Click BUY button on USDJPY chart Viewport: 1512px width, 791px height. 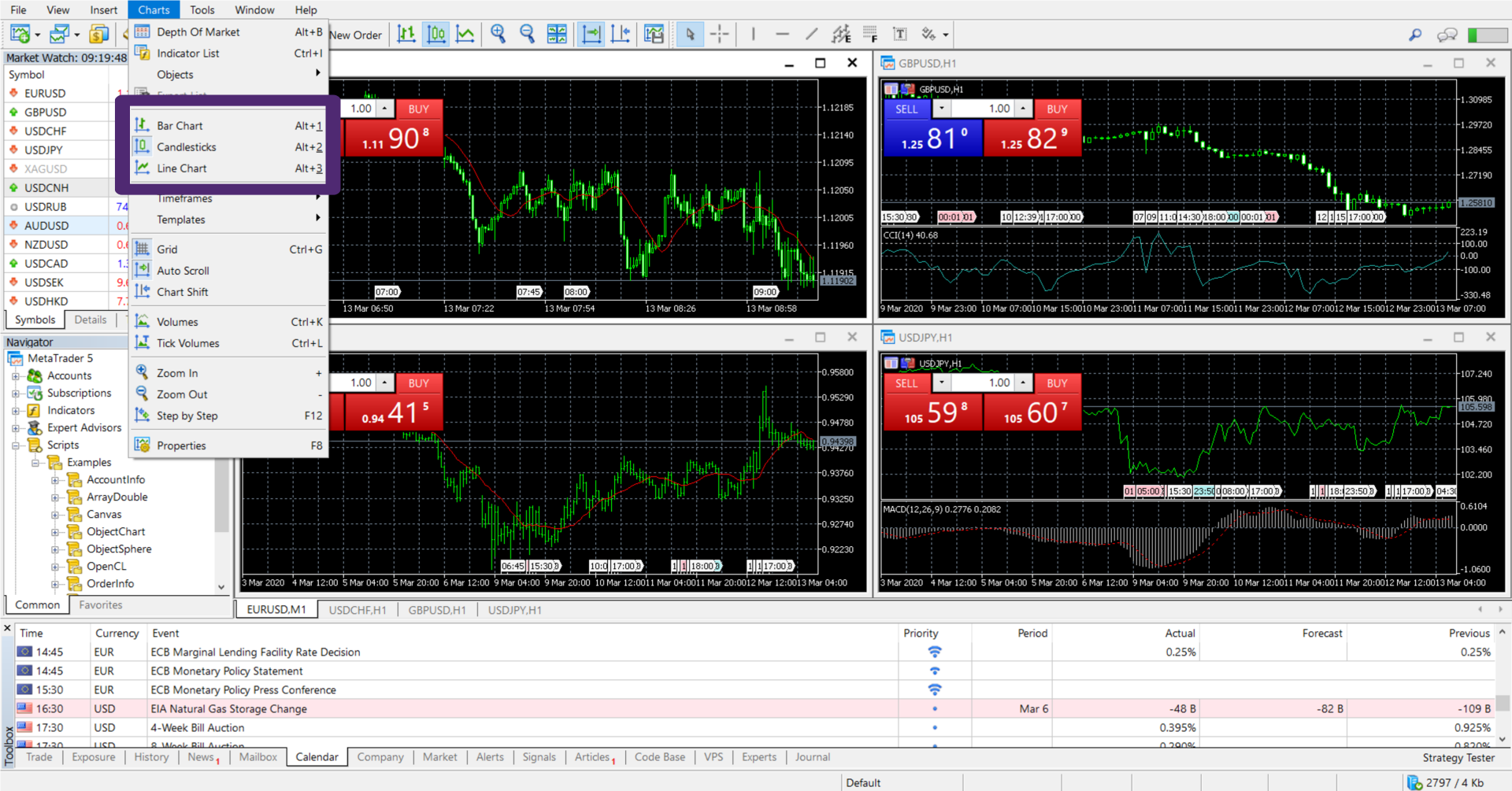click(x=1056, y=383)
